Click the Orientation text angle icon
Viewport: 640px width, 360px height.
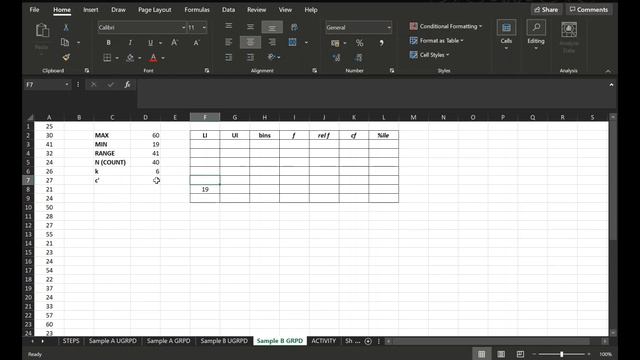(x=271, y=57)
